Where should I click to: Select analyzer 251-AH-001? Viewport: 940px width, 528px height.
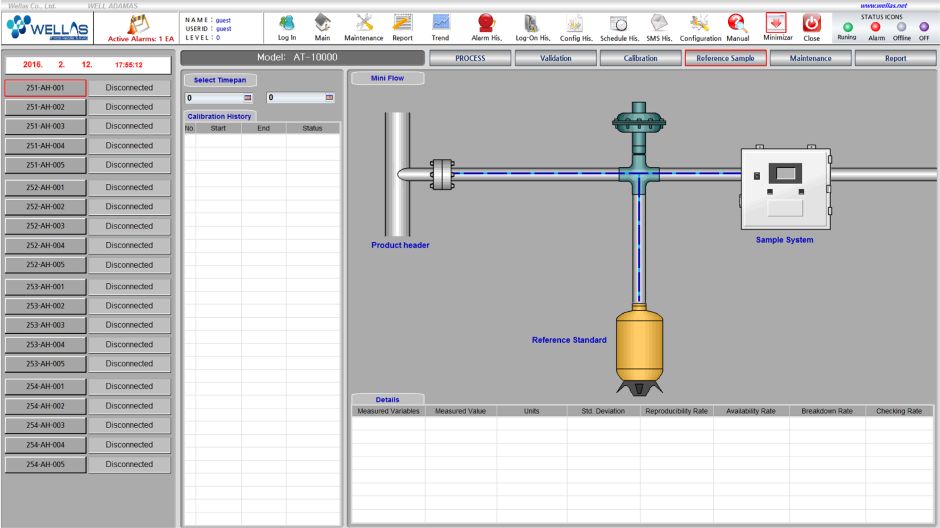45,88
